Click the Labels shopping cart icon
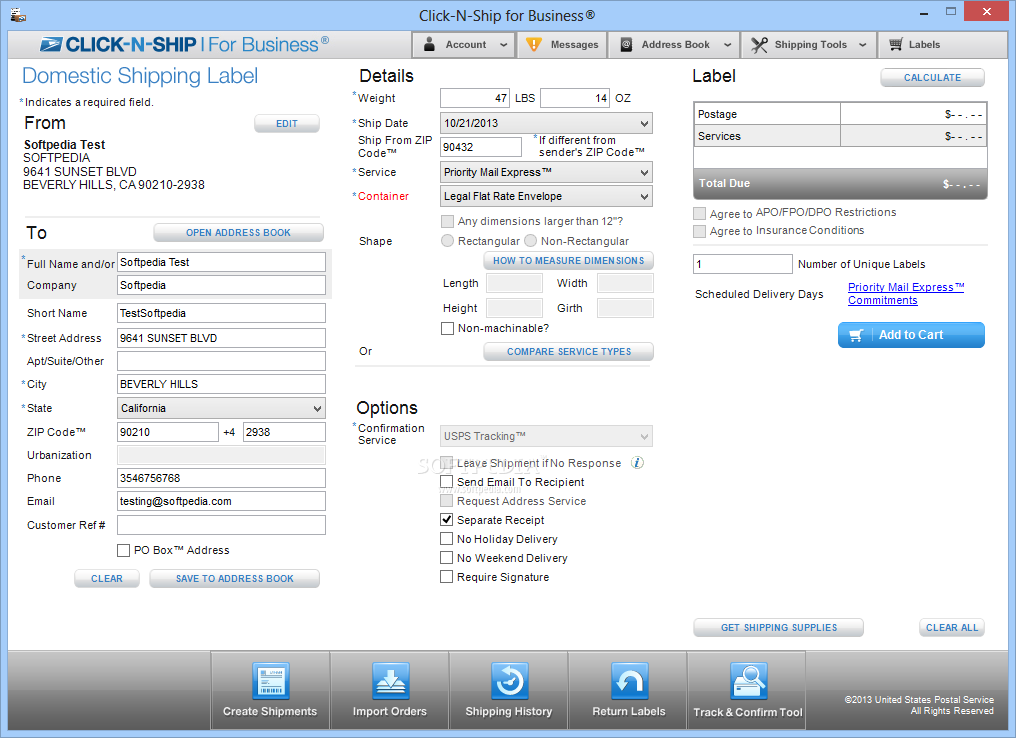Viewport: 1016px width, 738px height. coord(895,44)
